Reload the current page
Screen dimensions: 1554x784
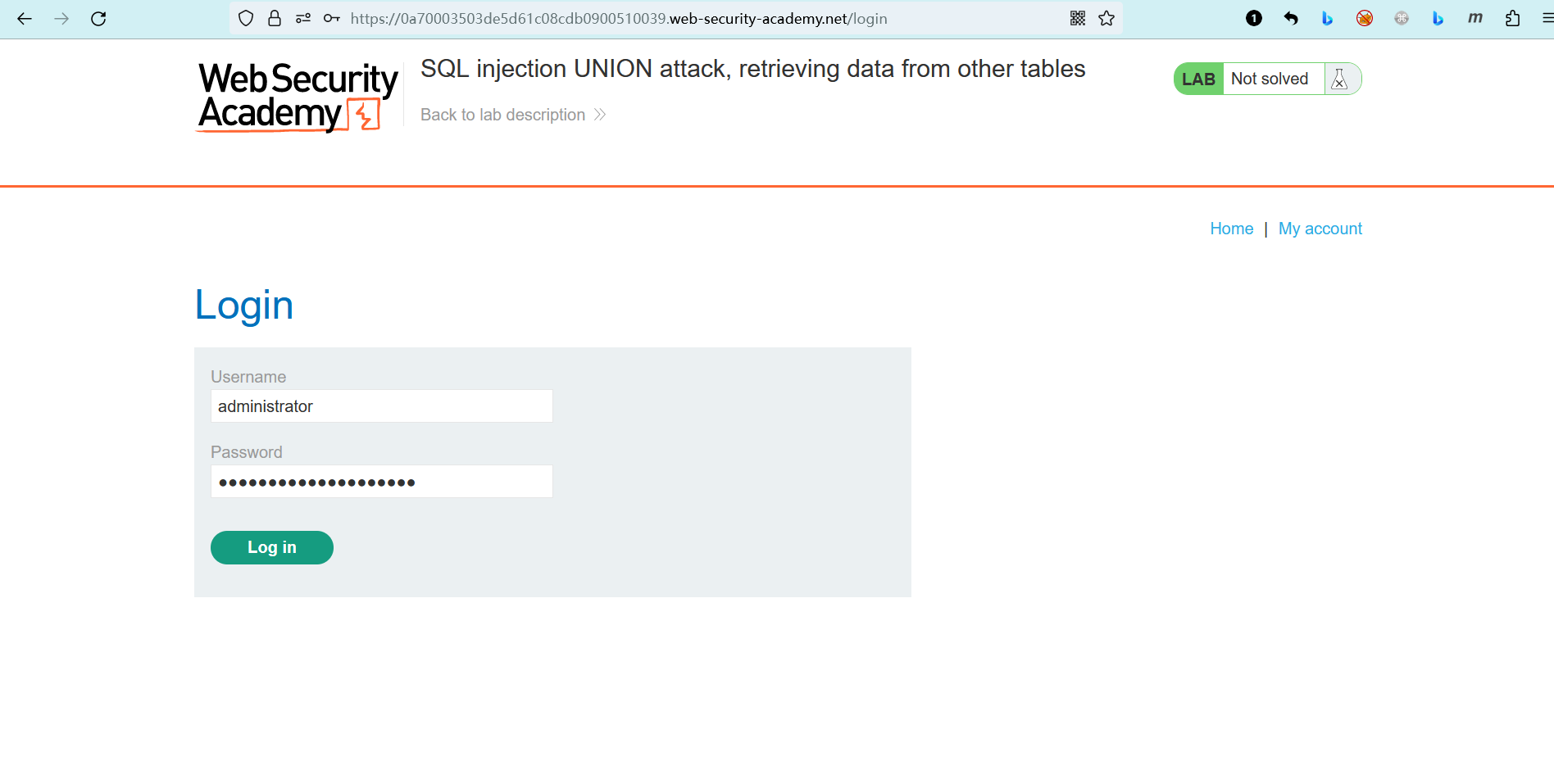pos(98,18)
